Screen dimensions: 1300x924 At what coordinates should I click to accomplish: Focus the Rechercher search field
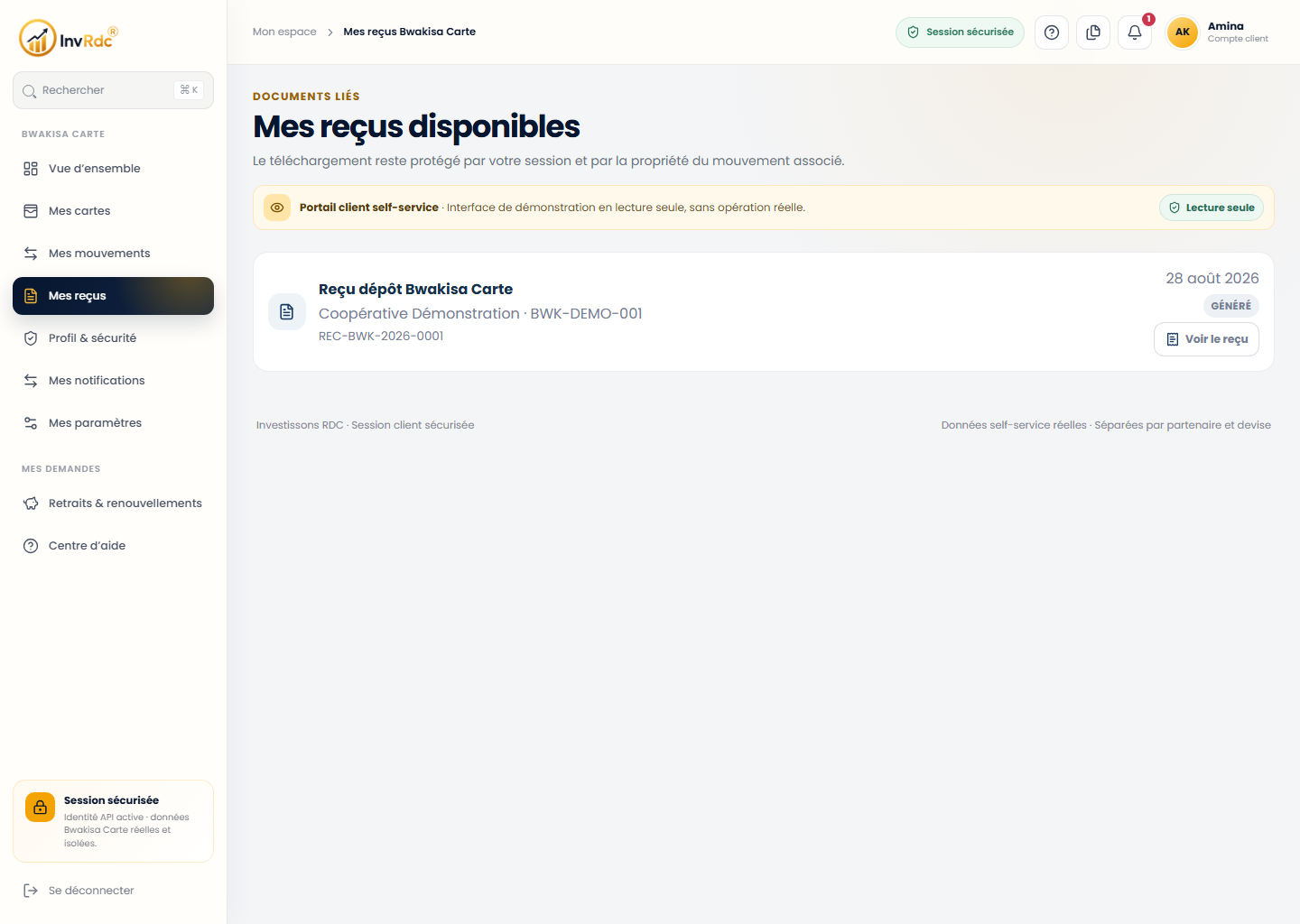click(113, 90)
